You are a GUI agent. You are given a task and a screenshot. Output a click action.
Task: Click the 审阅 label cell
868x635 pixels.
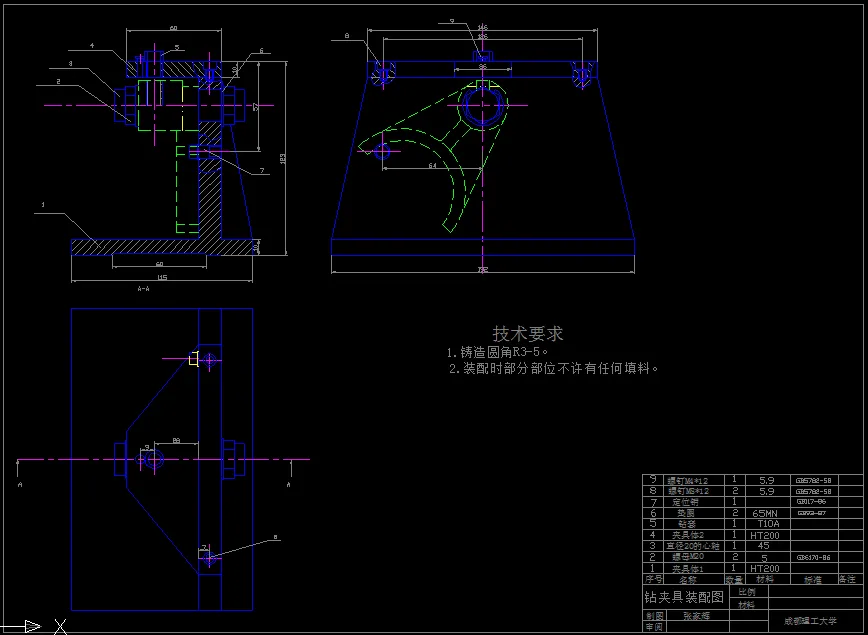tap(654, 627)
